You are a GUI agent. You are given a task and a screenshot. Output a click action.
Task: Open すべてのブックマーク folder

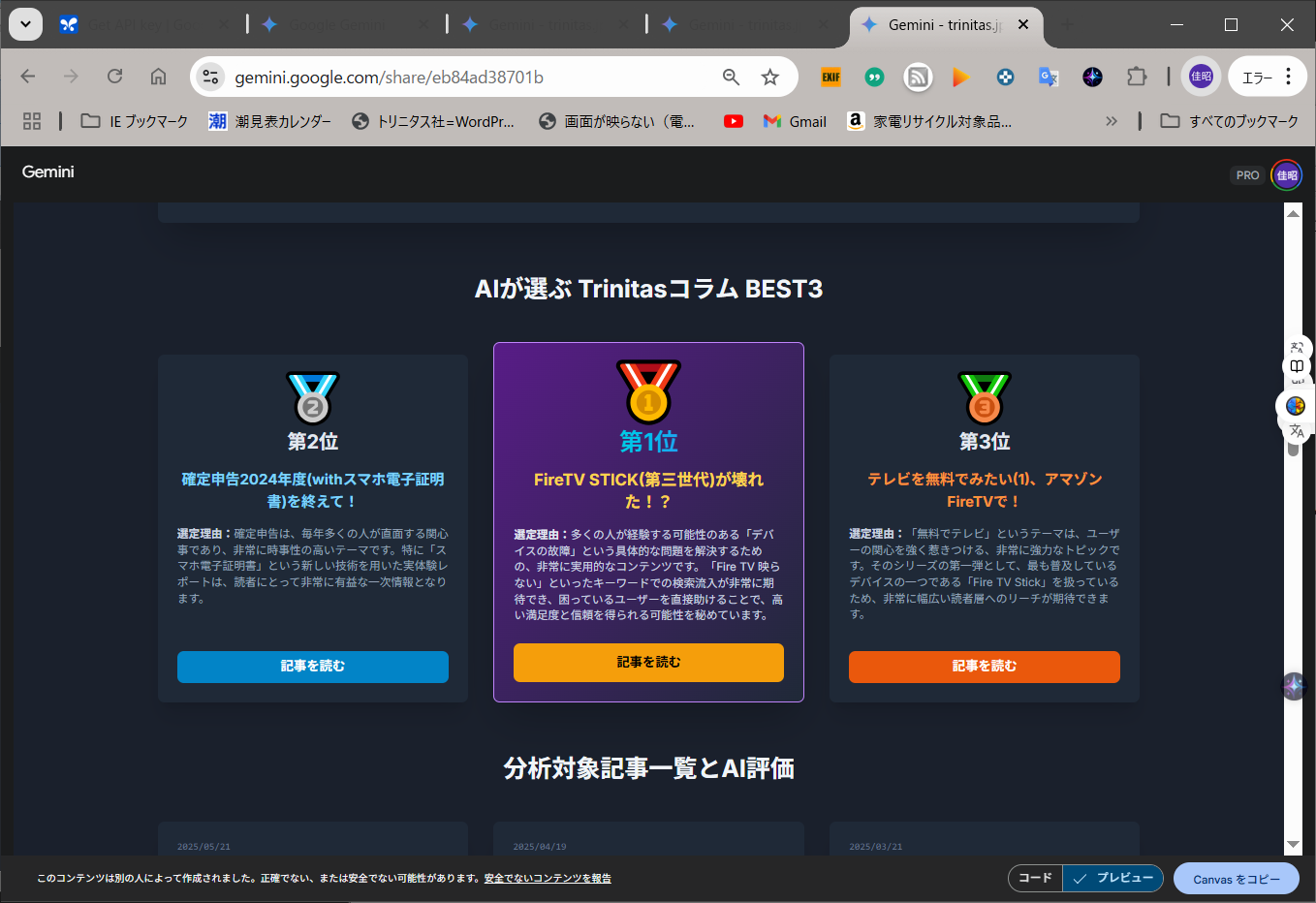[x=1230, y=121]
